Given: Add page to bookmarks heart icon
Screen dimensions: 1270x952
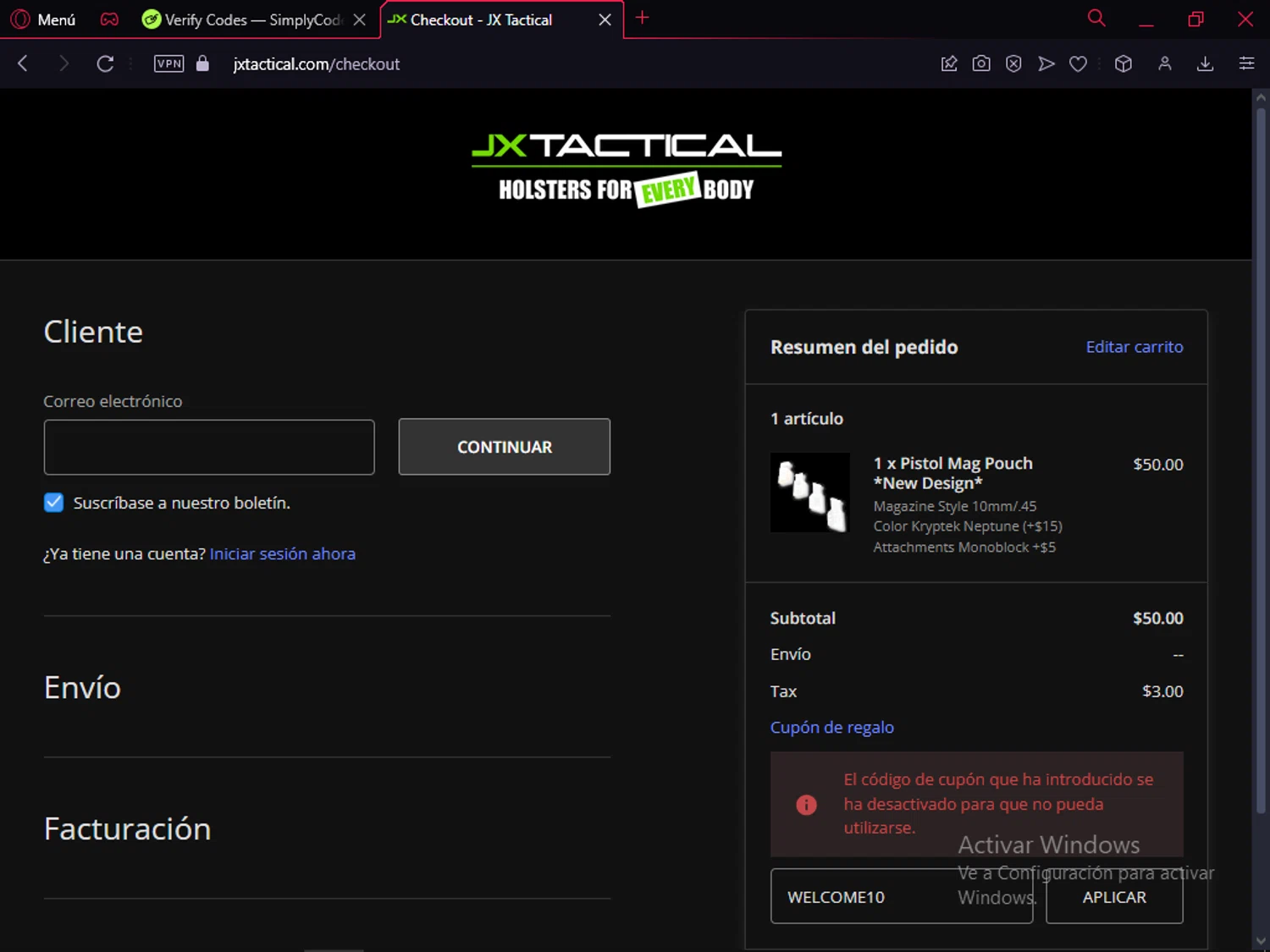Looking at the screenshot, I should (1078, 63).
